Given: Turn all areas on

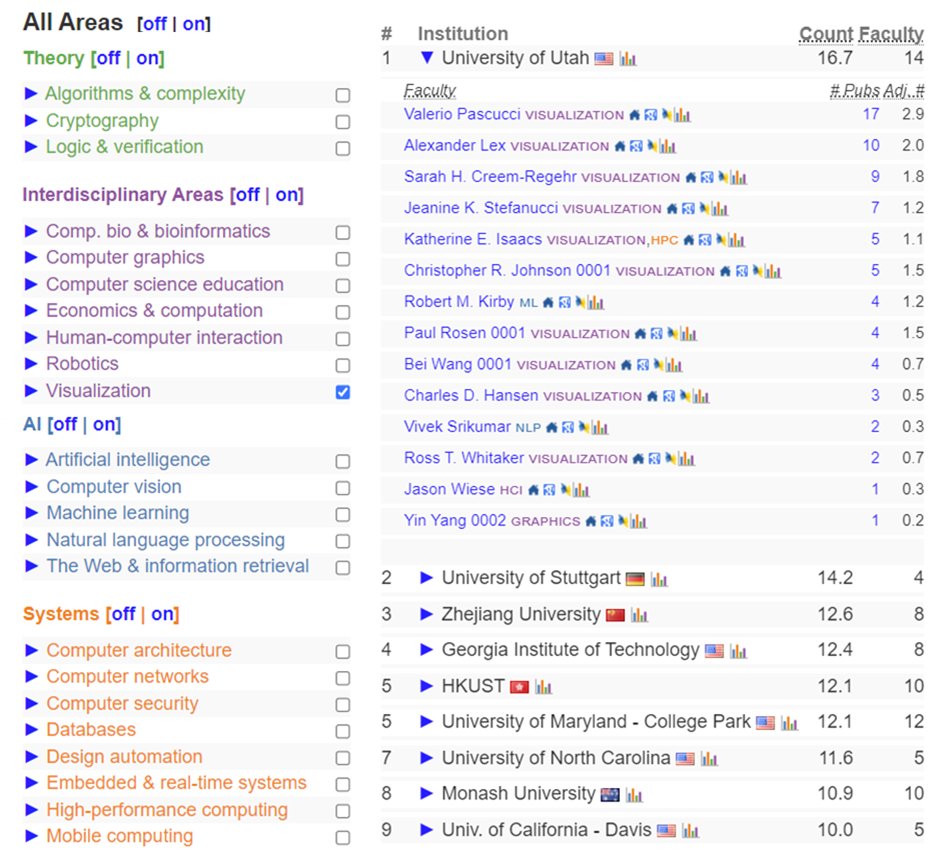Looking at the screenshot, I should (194, 24).
